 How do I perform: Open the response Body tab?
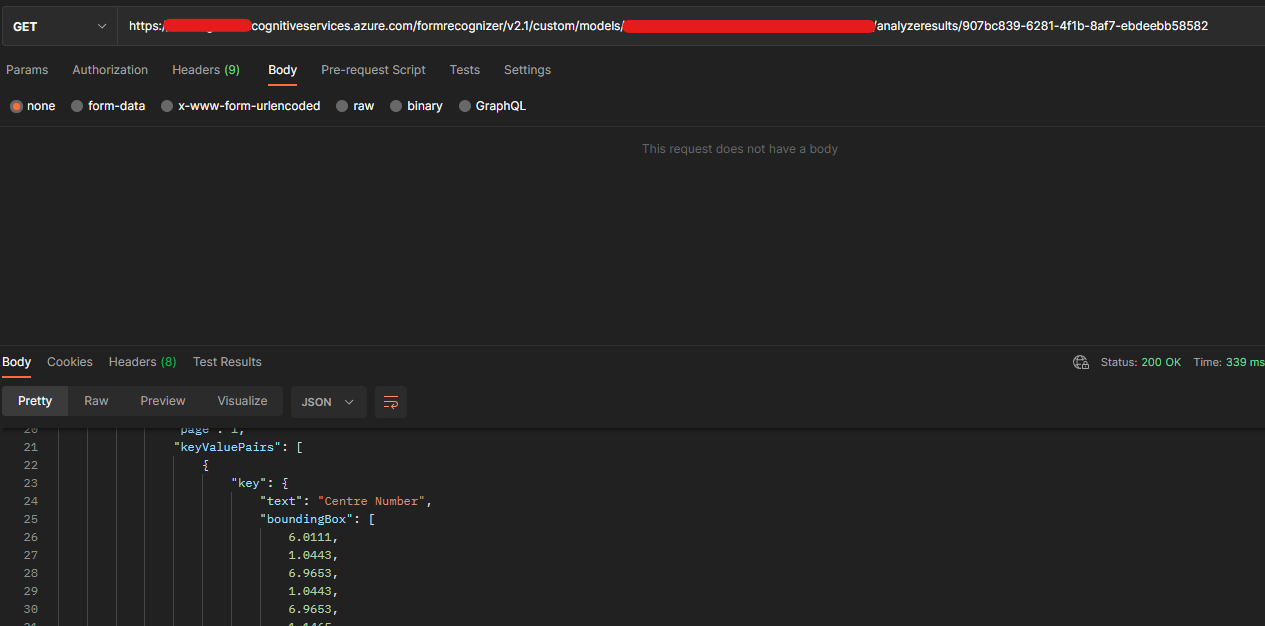pyautogui.click(x=16, y=362)
